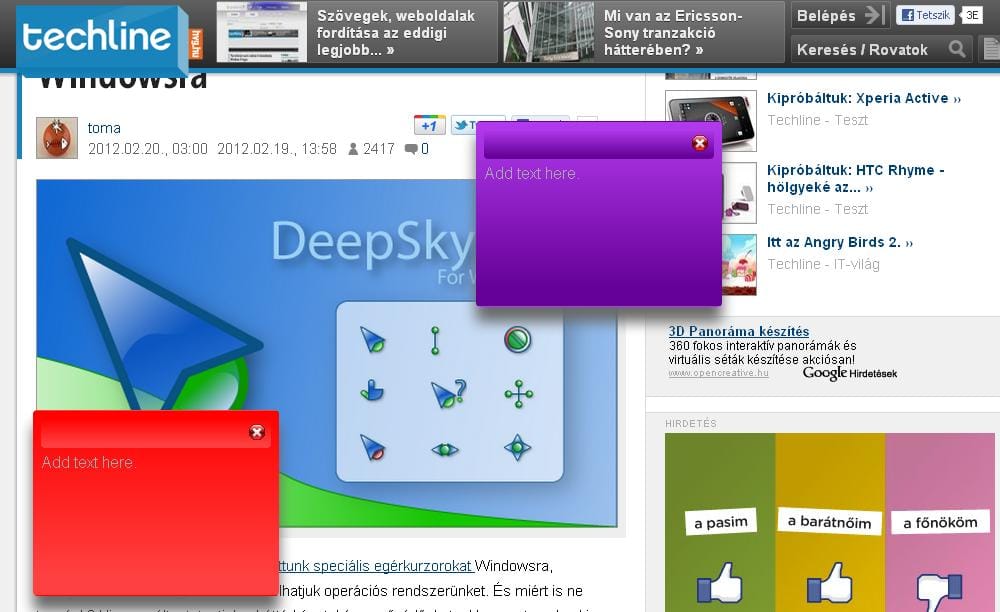Click the Facebook Tetszik like button

click(x=925, y=15)
